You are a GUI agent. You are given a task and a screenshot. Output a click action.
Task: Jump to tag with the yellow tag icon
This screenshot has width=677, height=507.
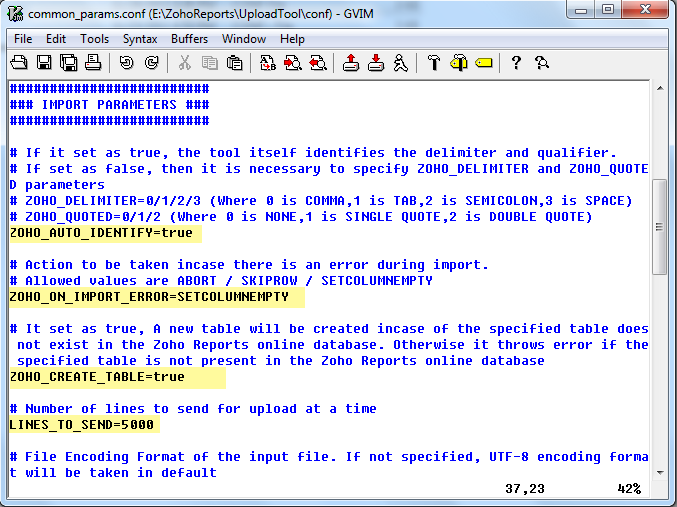484,63
